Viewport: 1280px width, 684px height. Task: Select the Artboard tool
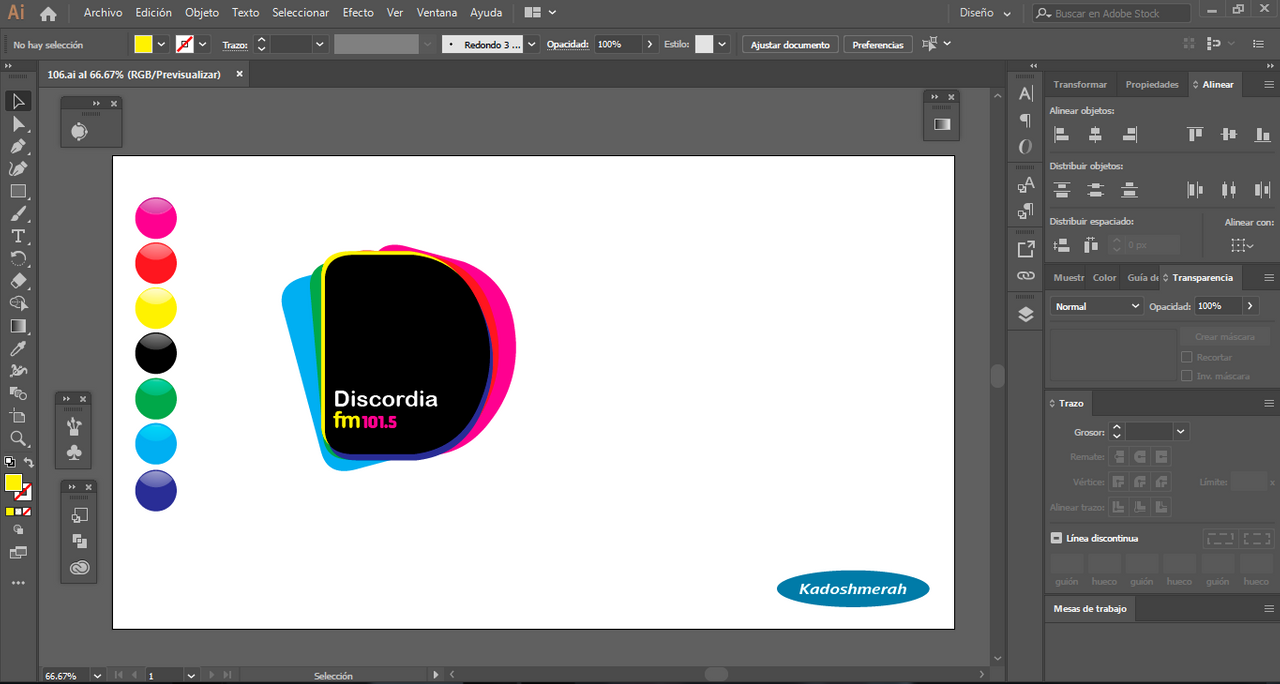(x=18, y=416)
